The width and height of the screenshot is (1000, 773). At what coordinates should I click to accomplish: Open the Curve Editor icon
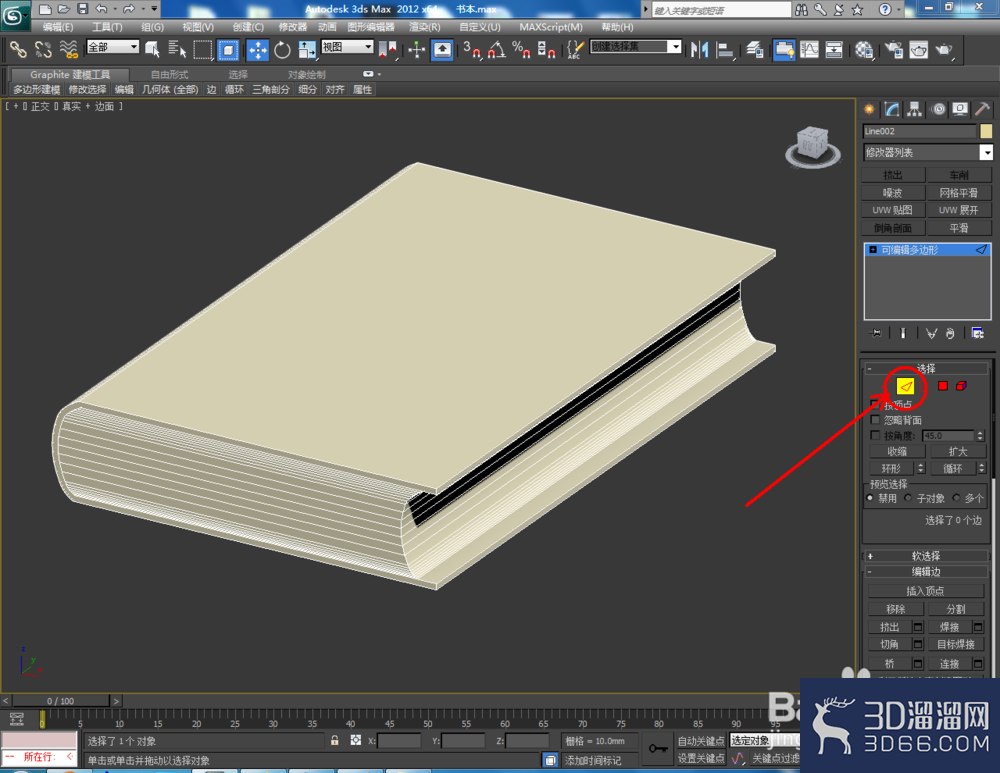click(809, 49)
